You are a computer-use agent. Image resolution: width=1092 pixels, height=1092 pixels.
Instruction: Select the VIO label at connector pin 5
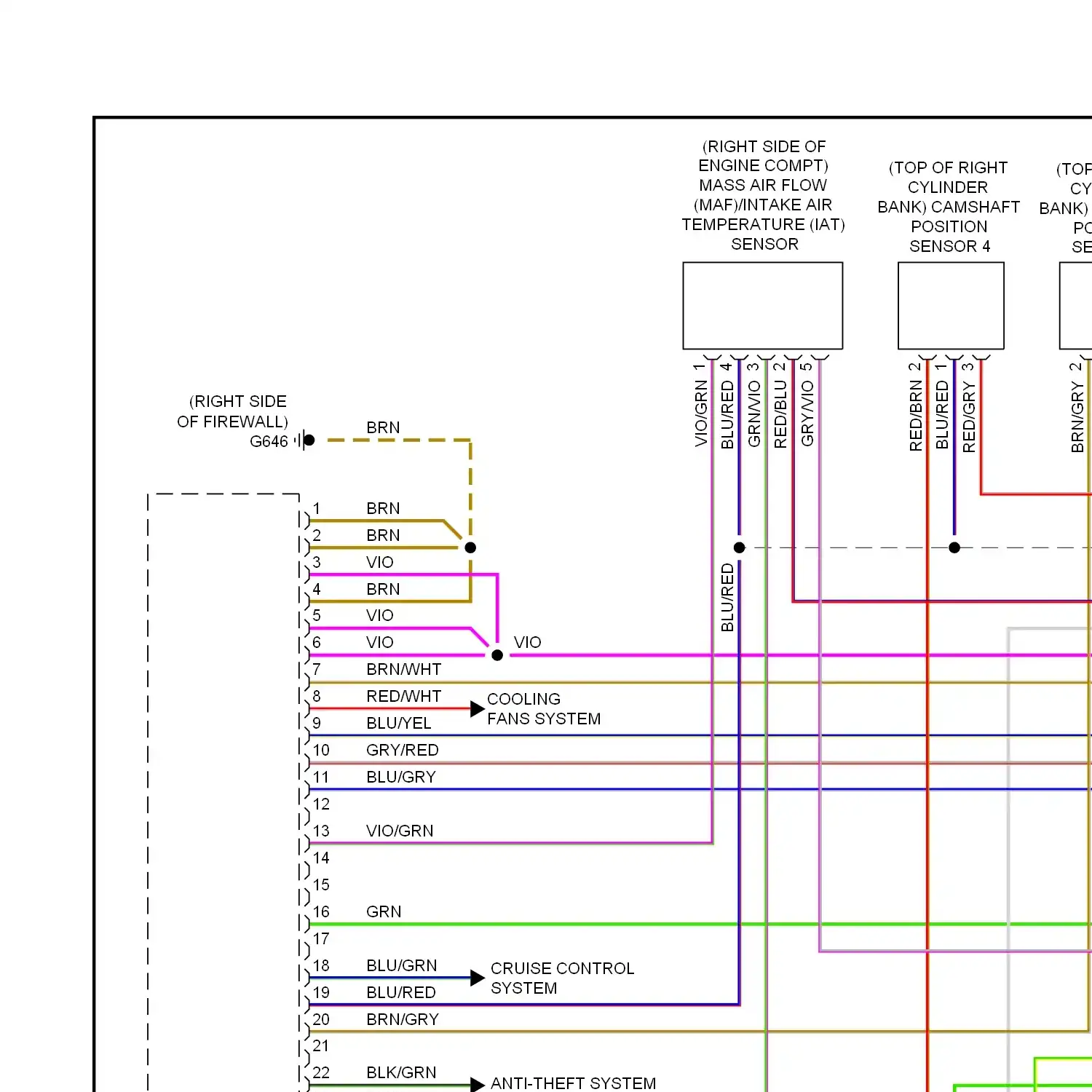coord(380,615)
